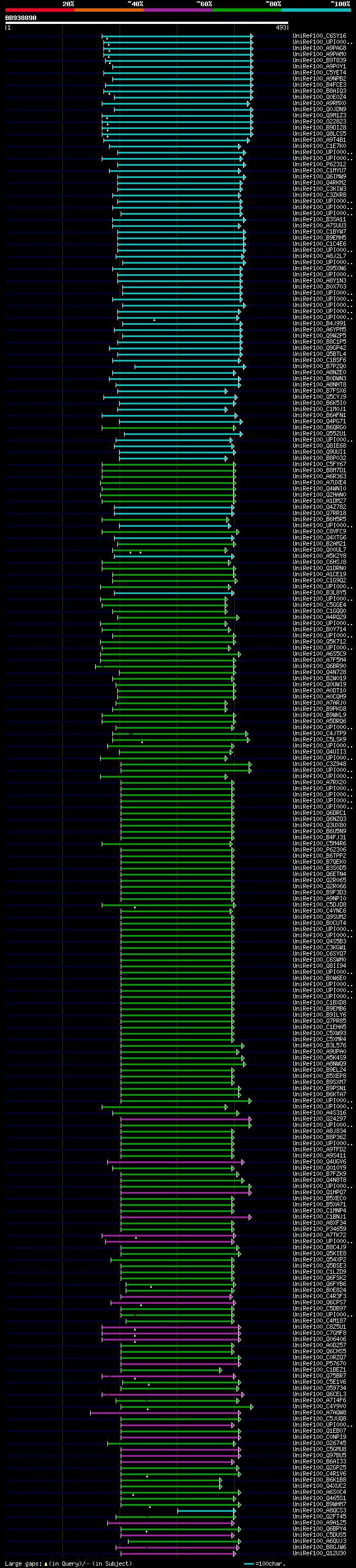
Task: Select the last hit UniRef100_Q12U30
Action: [x=319, y=1554]
